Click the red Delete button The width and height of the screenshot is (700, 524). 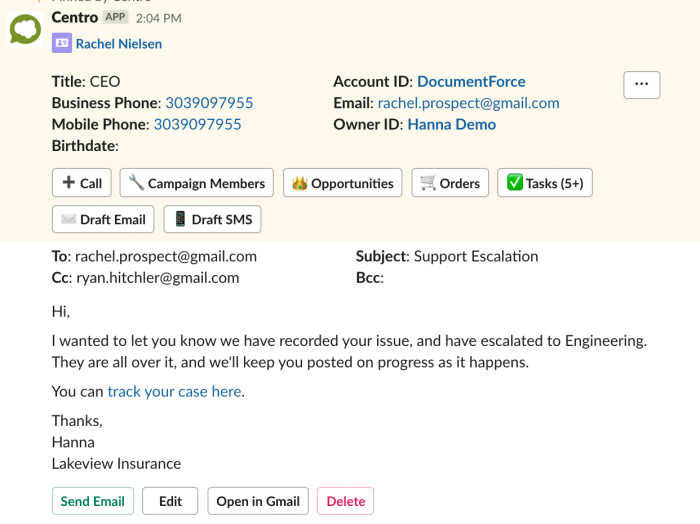click(346, 501)
